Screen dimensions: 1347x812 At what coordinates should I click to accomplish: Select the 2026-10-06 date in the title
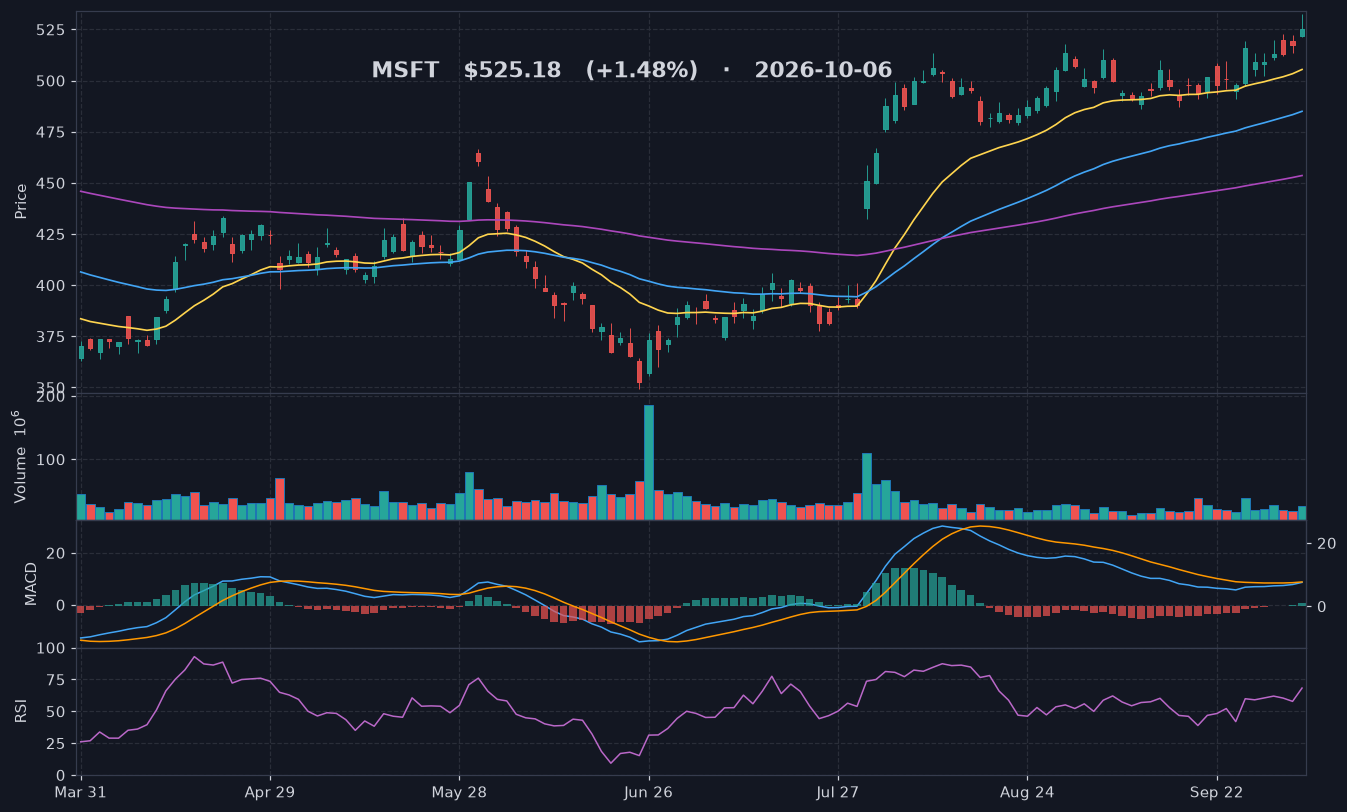823,71
